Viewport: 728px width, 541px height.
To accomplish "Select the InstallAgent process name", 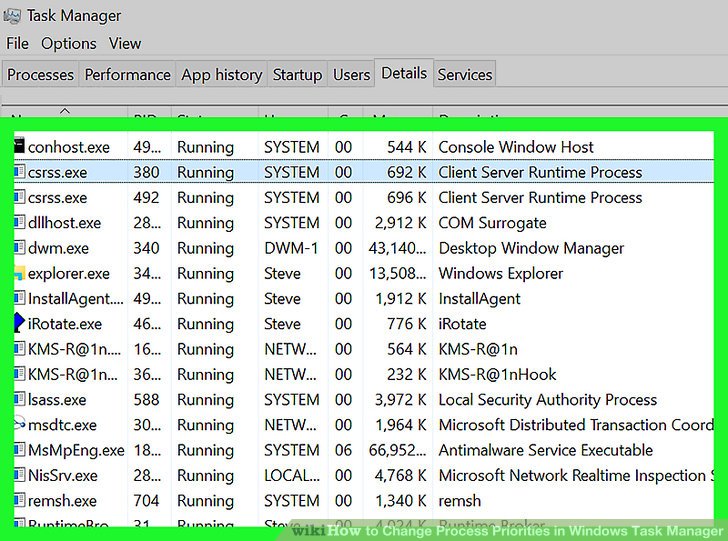I will pos(76,299).
